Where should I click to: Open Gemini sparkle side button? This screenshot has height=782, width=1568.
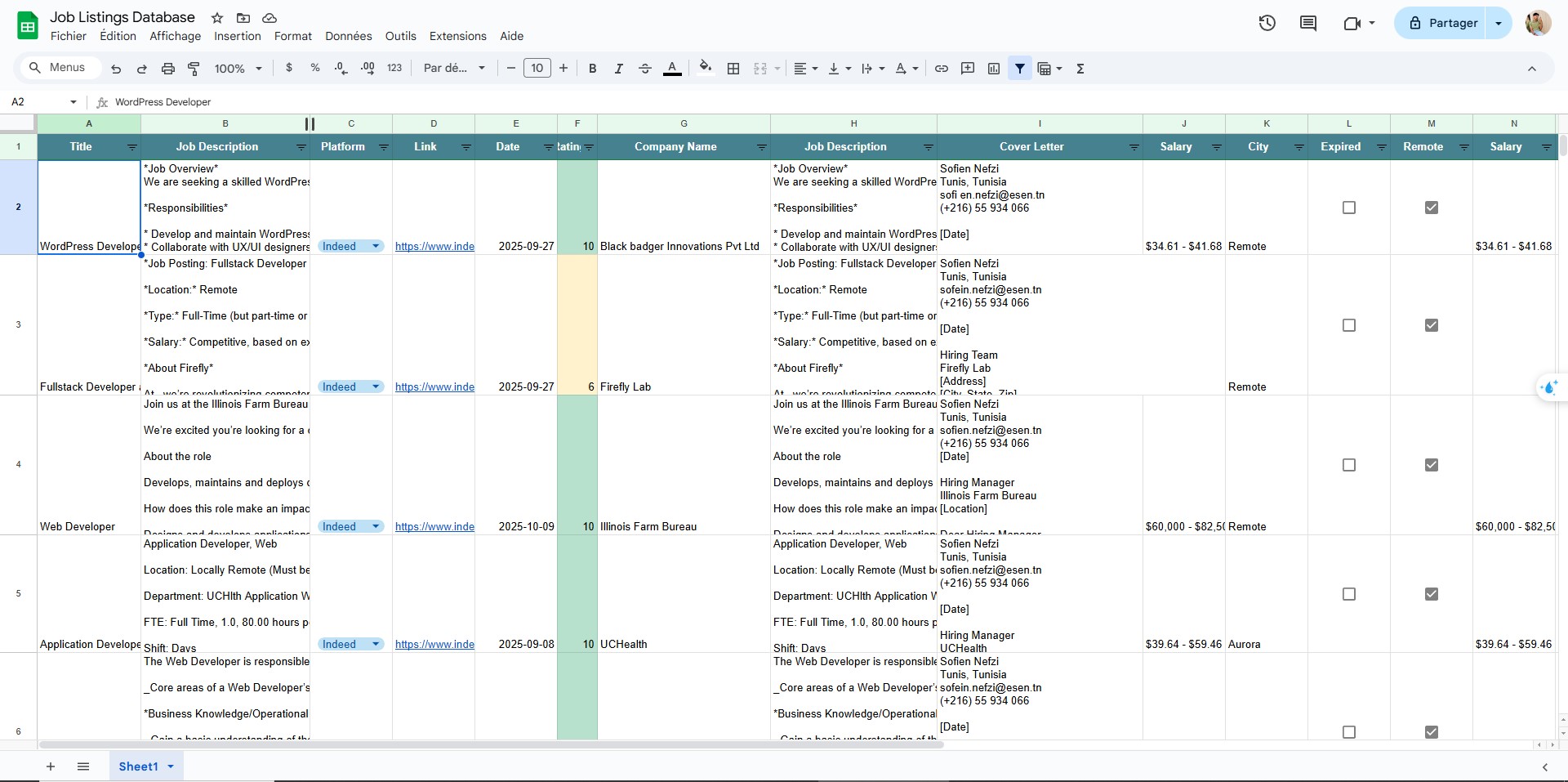coord(1549,387)
